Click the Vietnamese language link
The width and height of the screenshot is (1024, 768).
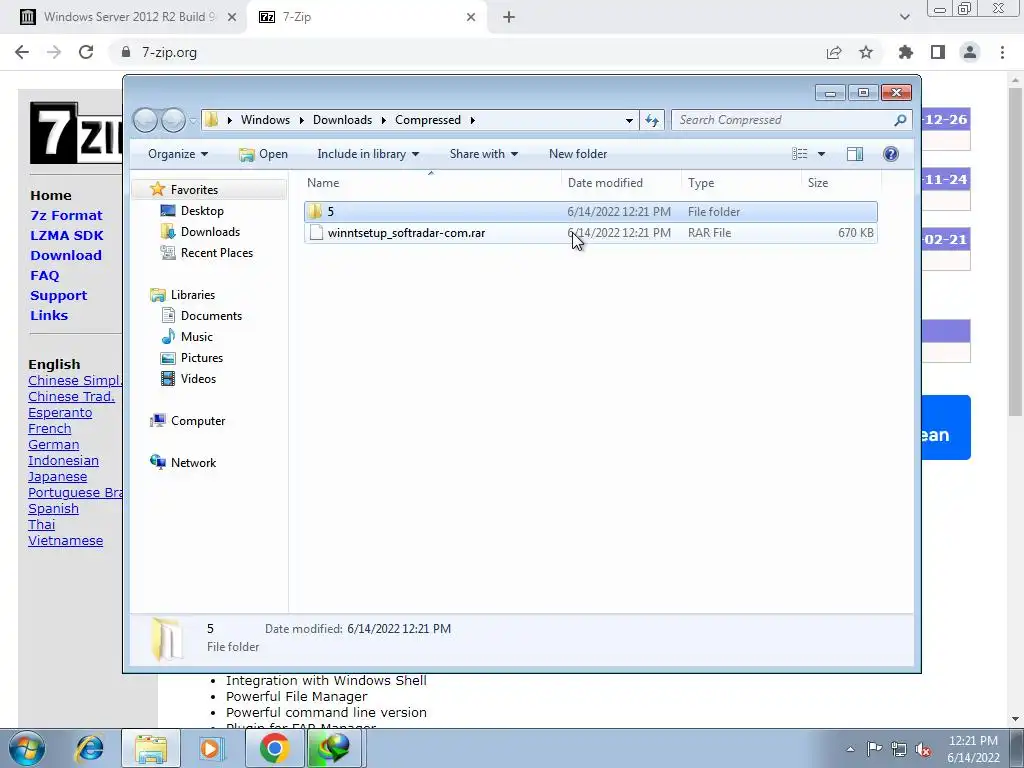(x=65, y=541)
